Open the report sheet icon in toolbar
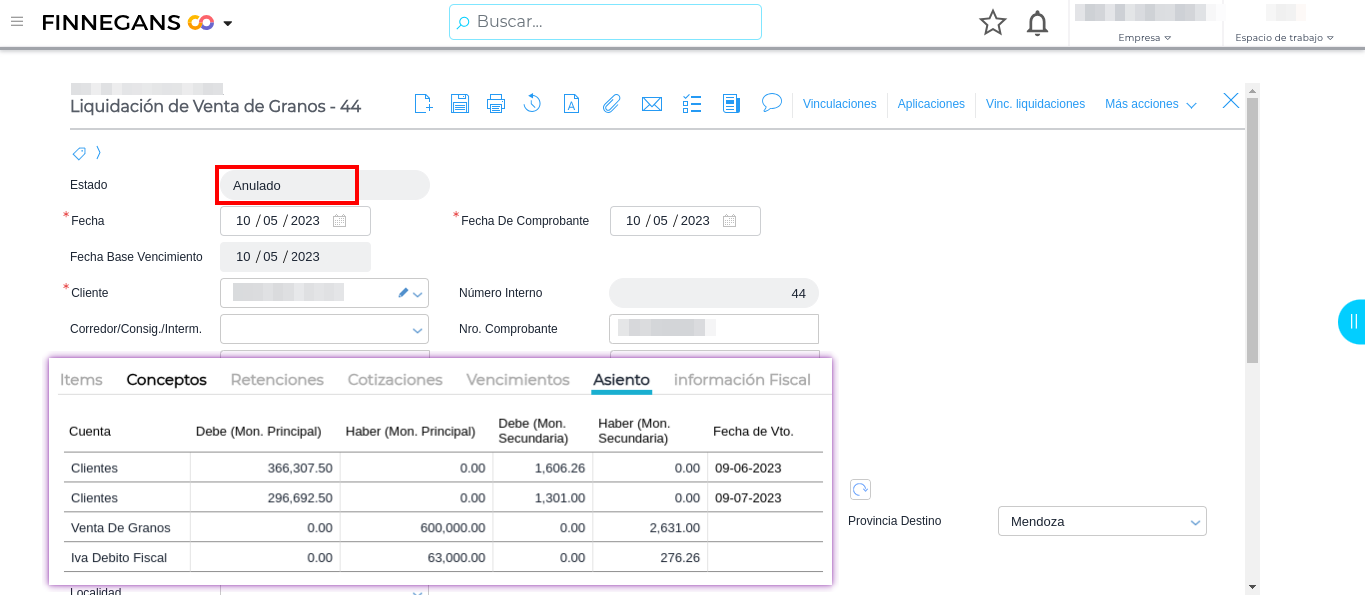 point(731,103)
